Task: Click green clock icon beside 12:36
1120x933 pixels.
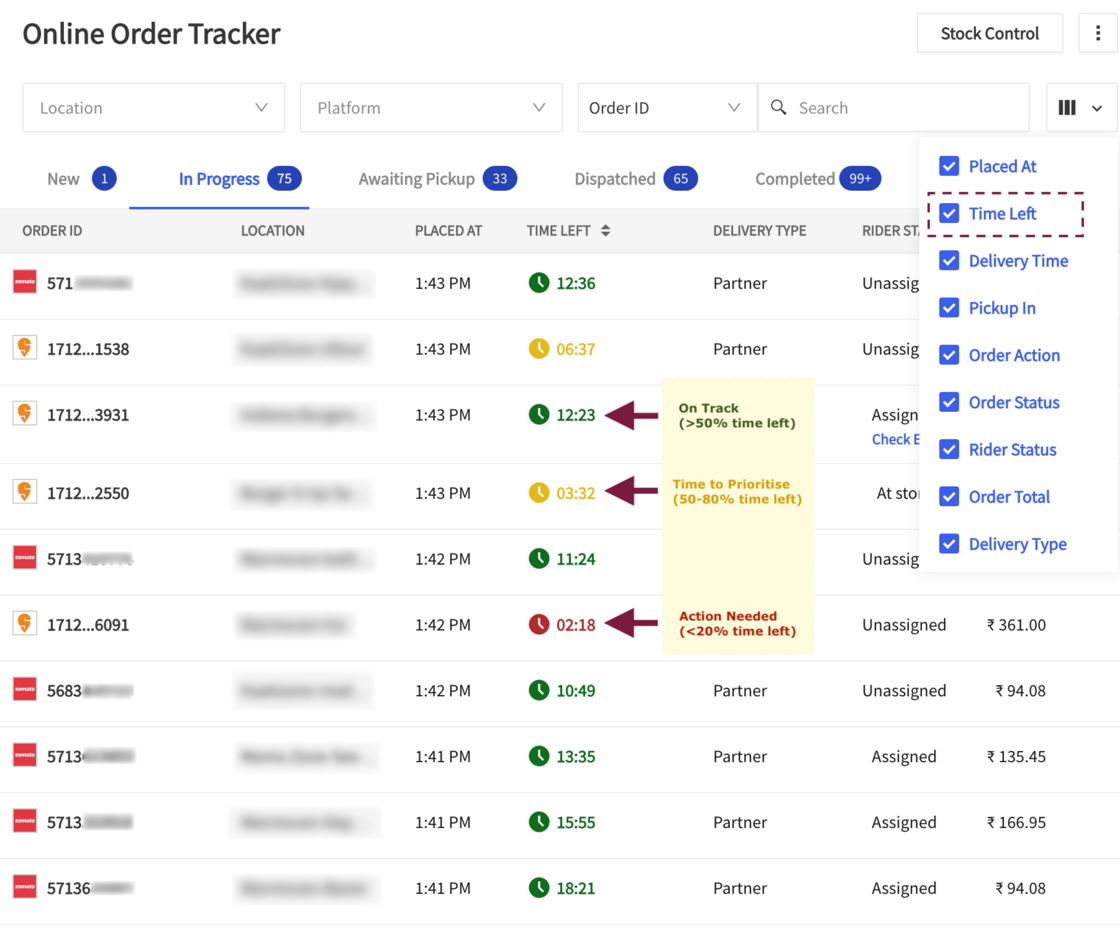Action: click(539, 283)
